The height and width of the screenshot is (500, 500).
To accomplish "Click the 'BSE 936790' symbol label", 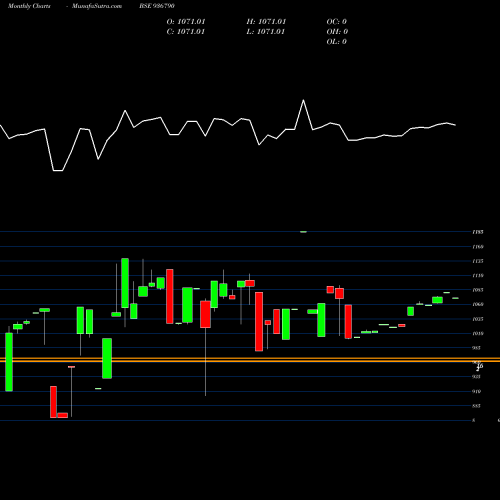I will point(157,6).
